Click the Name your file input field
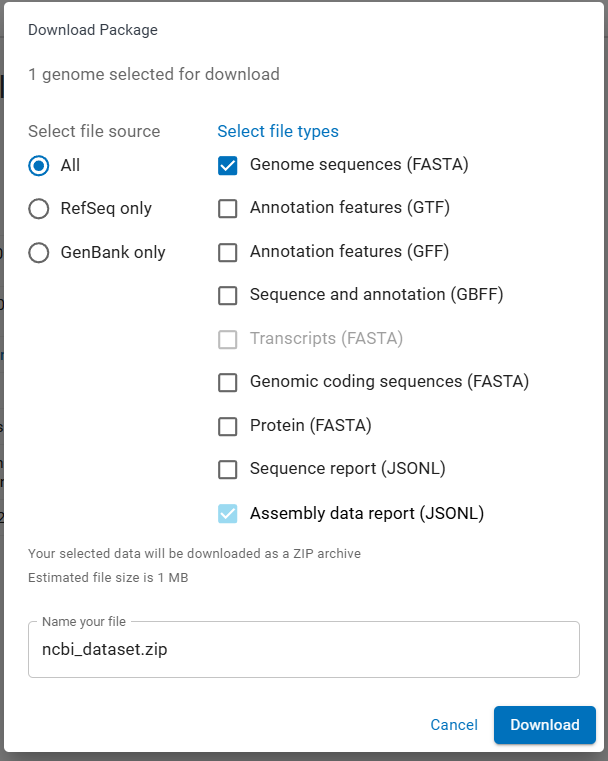Viewport: 608px width, 761px height. click(x=304, y=649)
